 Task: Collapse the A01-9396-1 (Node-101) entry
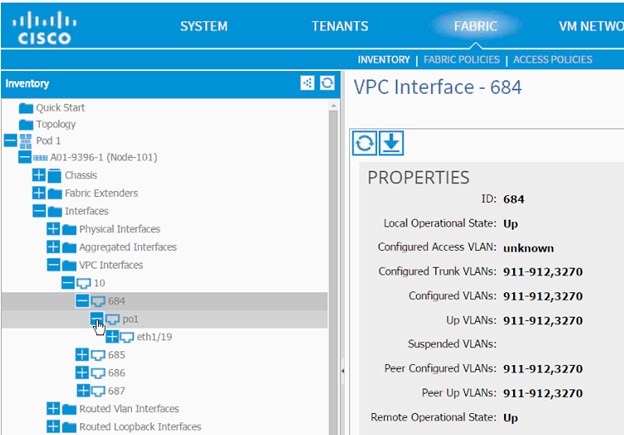click(25, 157)
